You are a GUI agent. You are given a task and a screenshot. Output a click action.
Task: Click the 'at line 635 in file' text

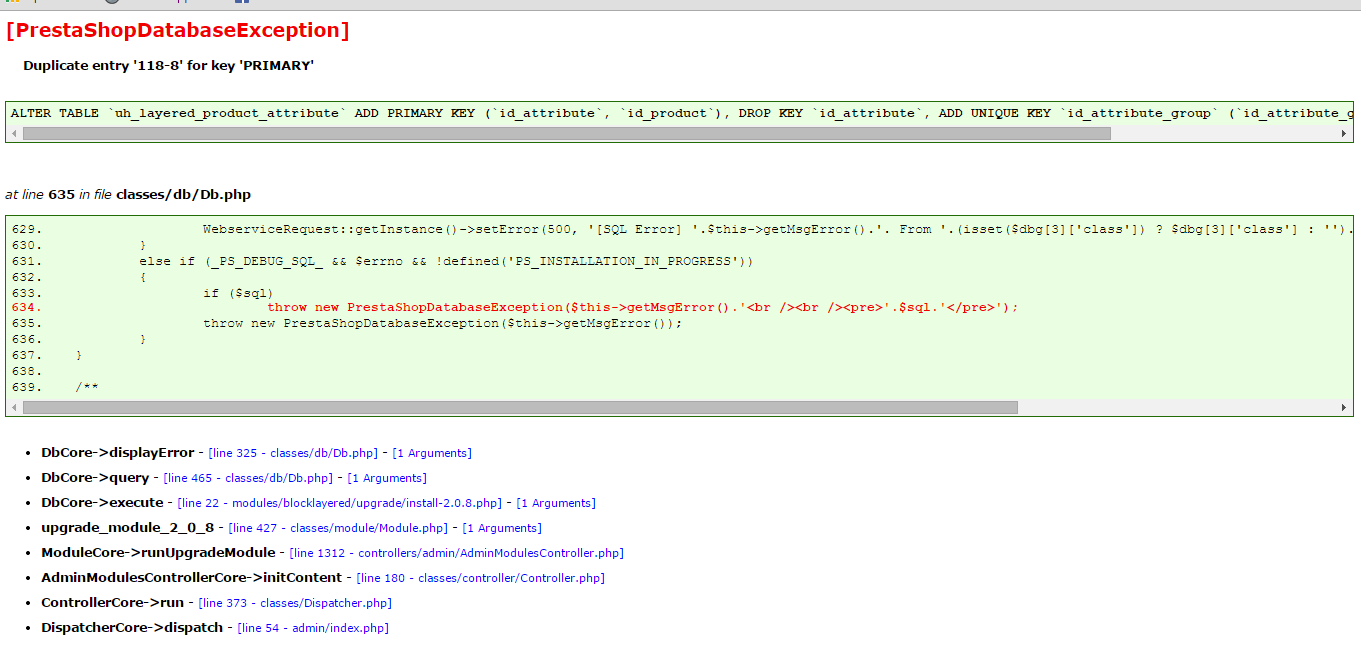pos(128,195)
